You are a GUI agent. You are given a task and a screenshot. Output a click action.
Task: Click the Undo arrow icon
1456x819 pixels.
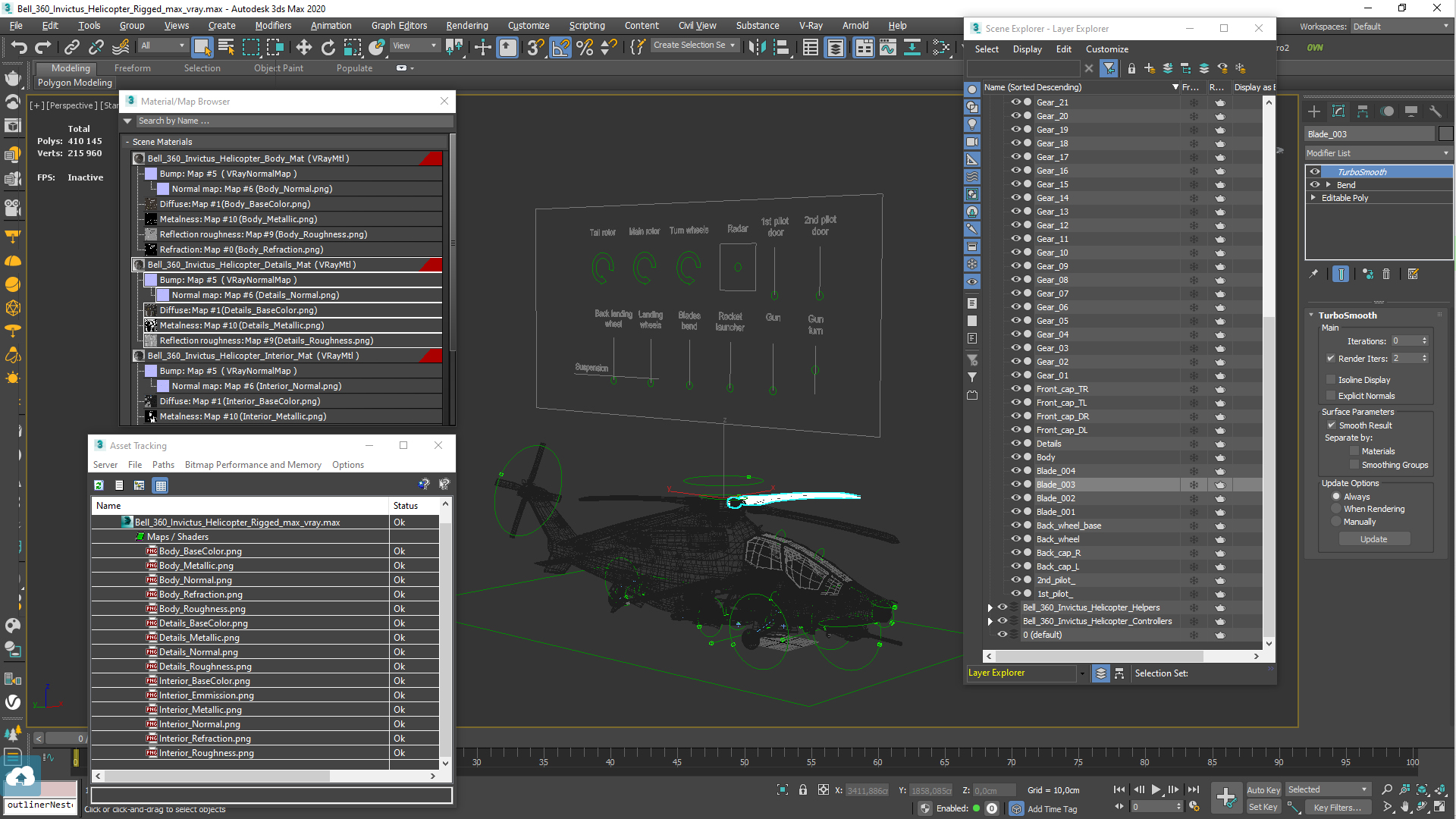[x=19, y=47]
